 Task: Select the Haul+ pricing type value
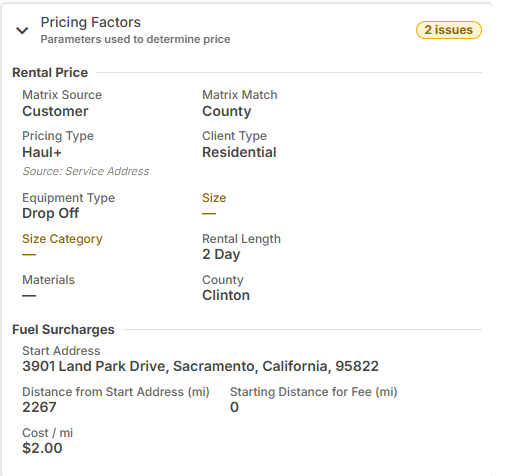(42, 152)
